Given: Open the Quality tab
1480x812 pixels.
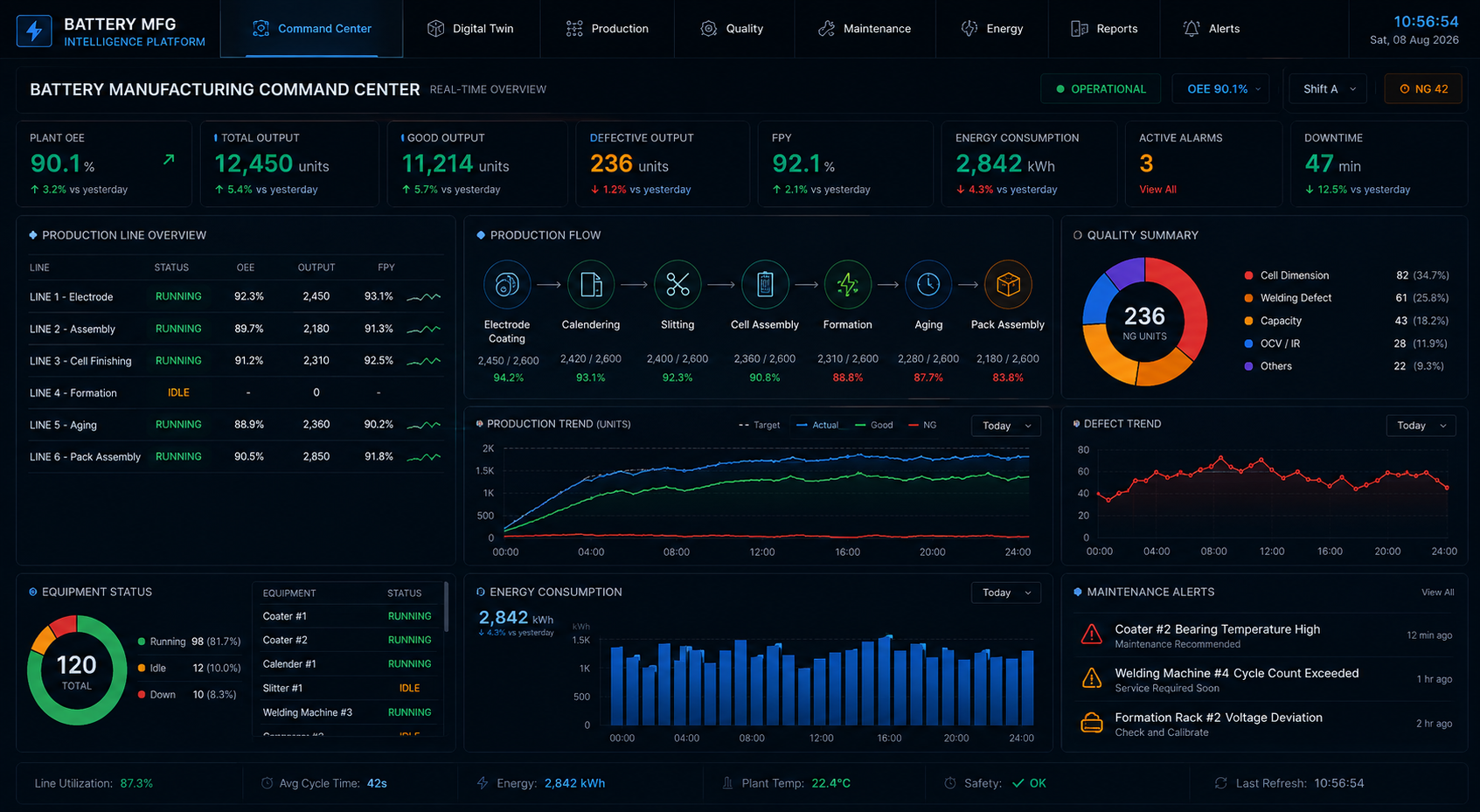Looking at the screenshot, I should tap(733, 29).
